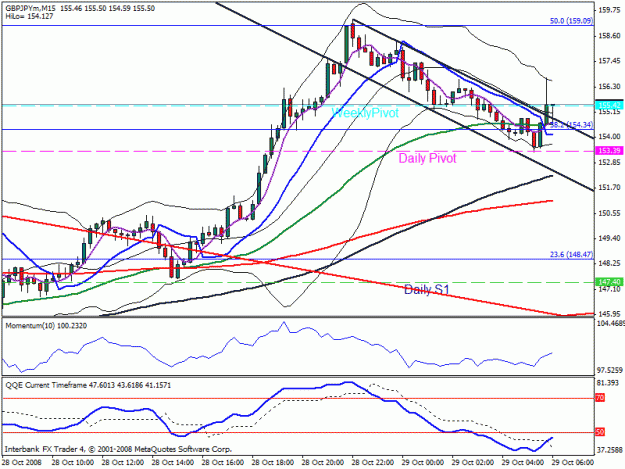Click the Interbank FX Trader 4 copyright text
Viewport: 625px width, 469px height.
118,449
